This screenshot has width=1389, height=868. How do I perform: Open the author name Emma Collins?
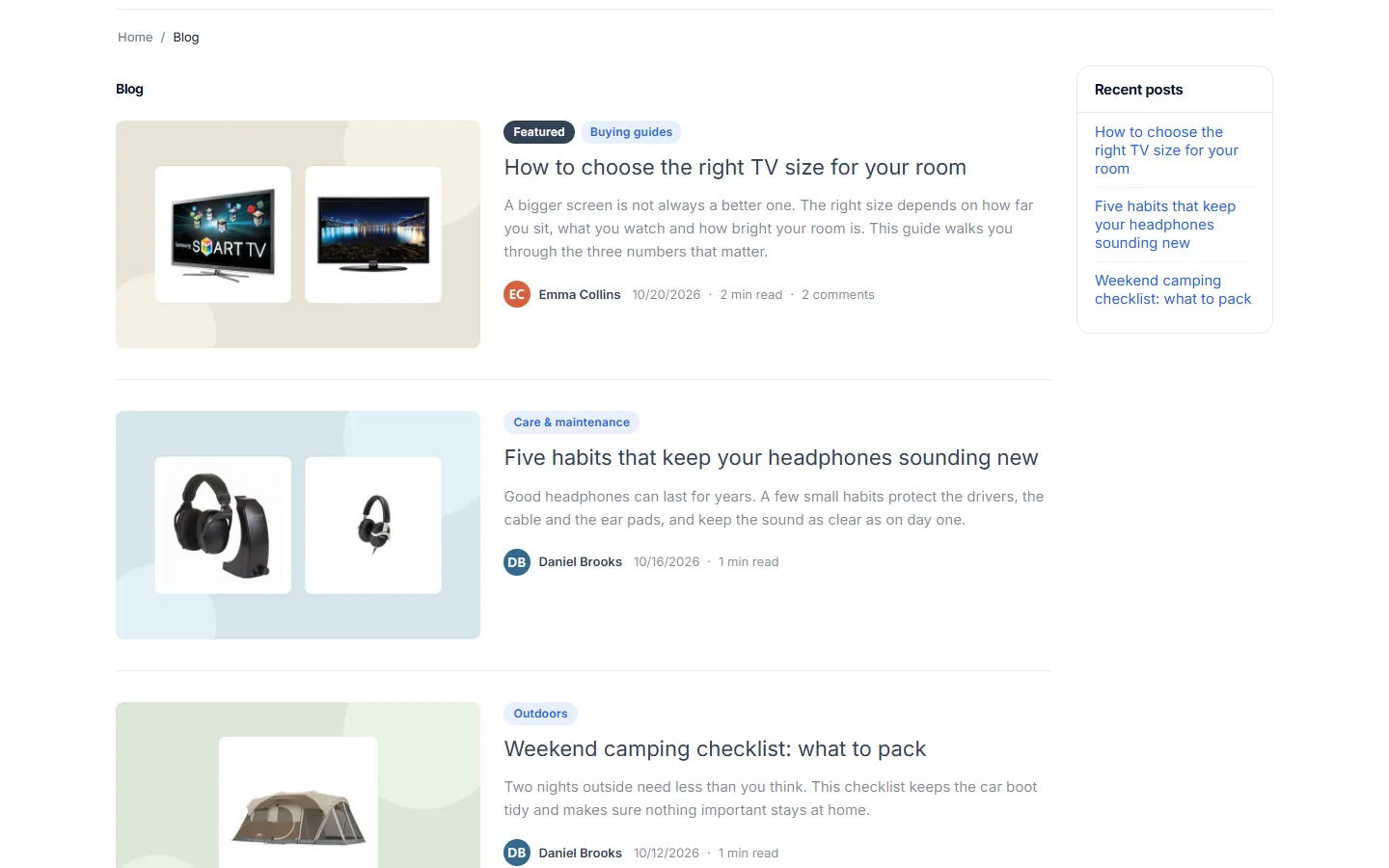(x=580, y=295)
